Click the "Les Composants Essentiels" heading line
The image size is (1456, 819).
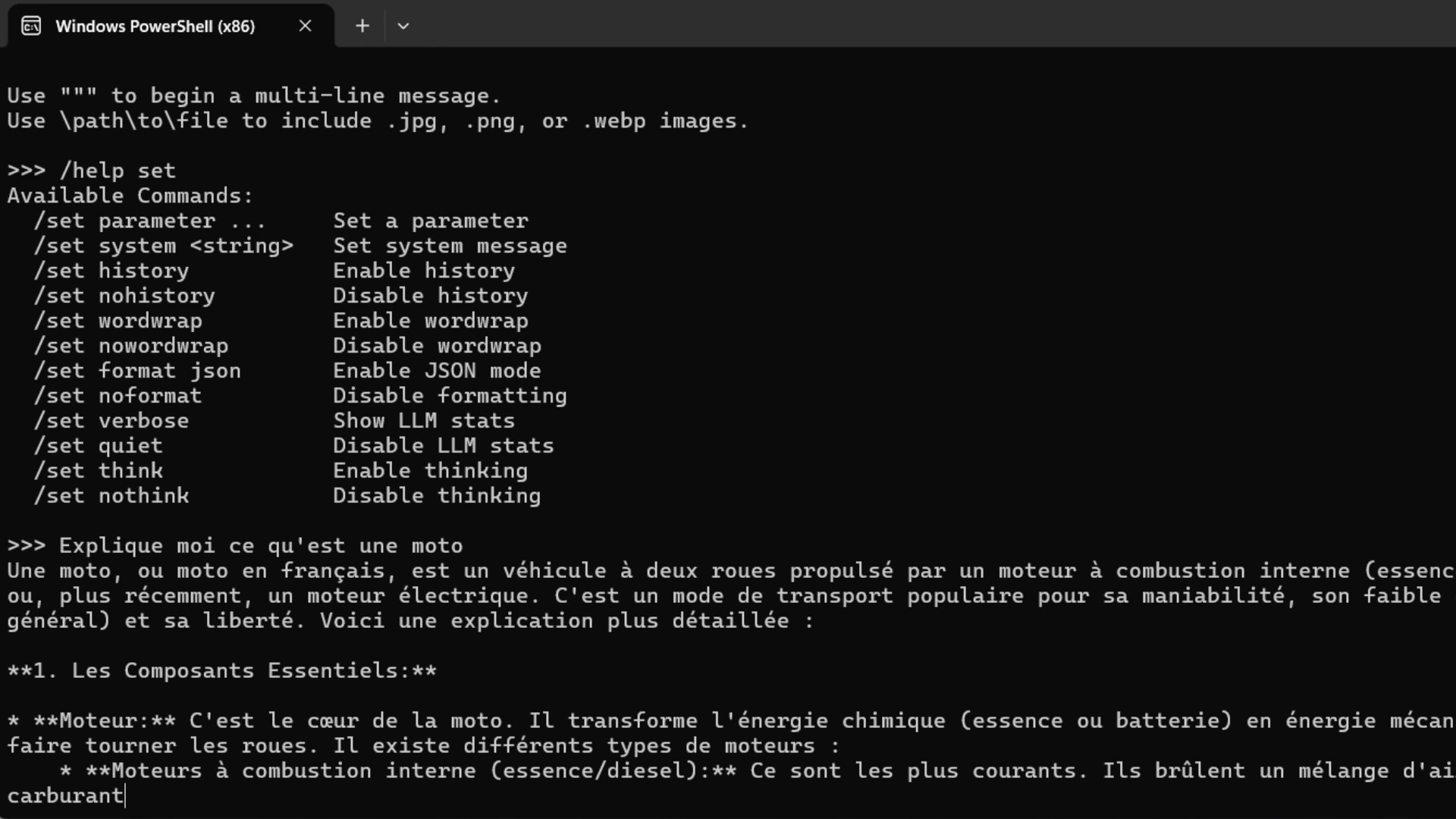[x=221, y=671]
